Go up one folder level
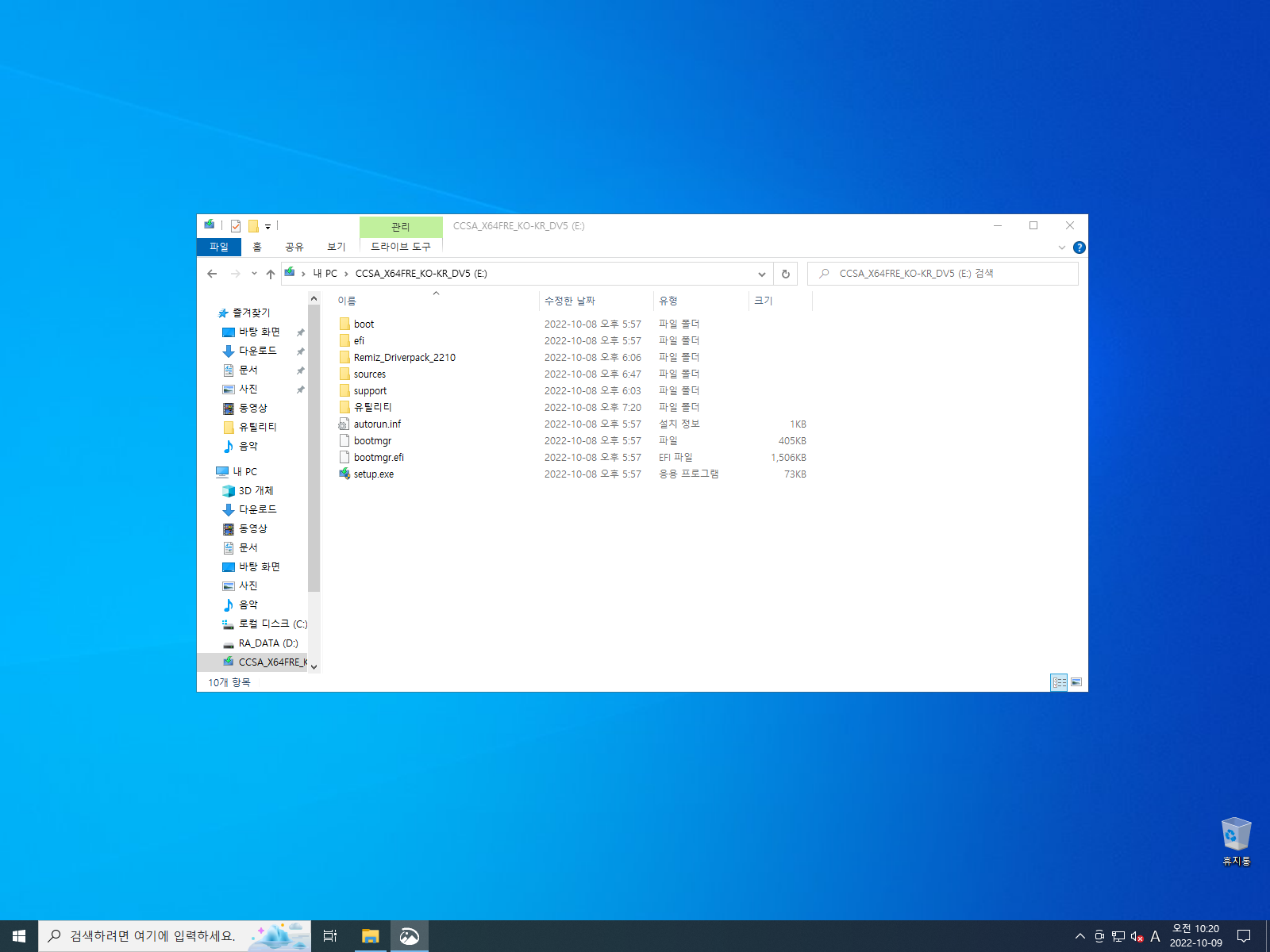Image resolution: width=1270 pixels, height=952 pixels. [271, 274]
